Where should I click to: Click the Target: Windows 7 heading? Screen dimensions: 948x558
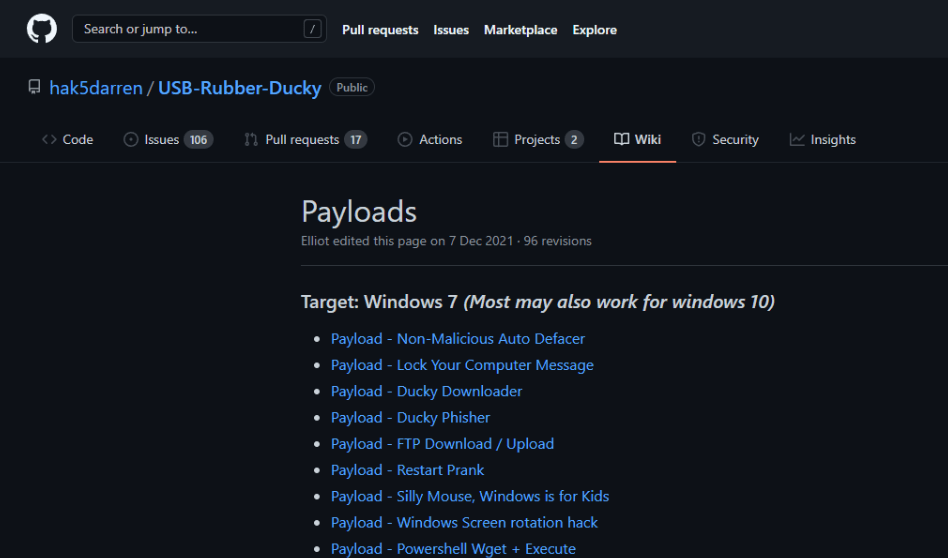(537, 301)
